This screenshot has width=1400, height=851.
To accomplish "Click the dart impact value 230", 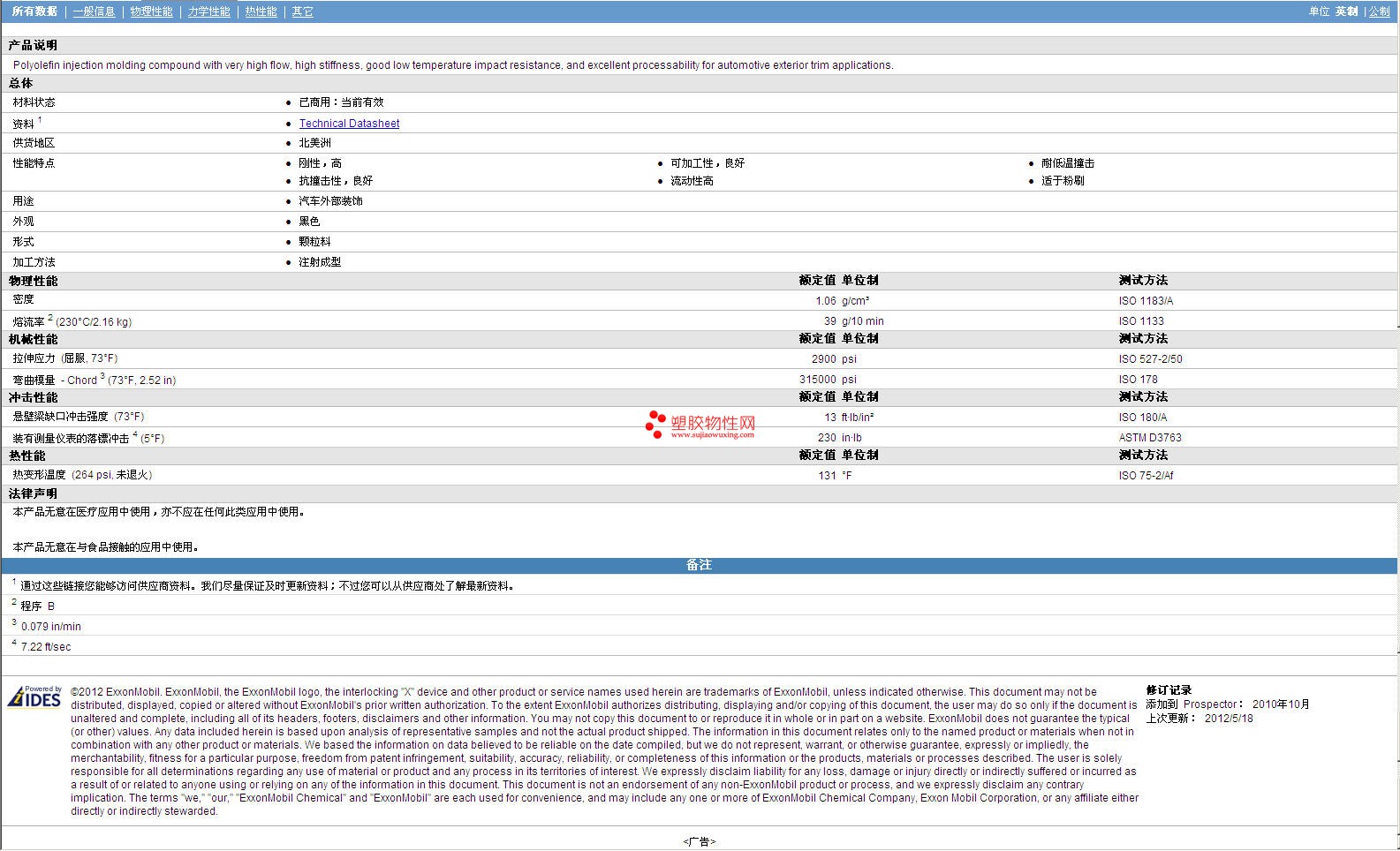I will pos(827,438).
